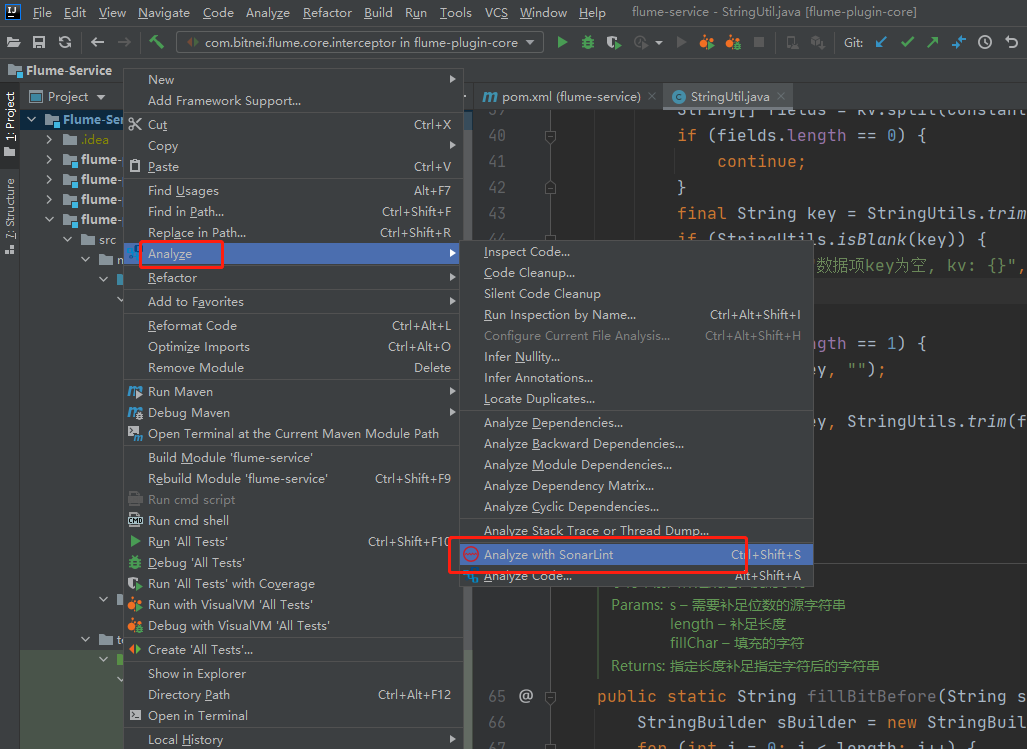
Task: Update project with Git blue arrow icon
Action: 881,42
